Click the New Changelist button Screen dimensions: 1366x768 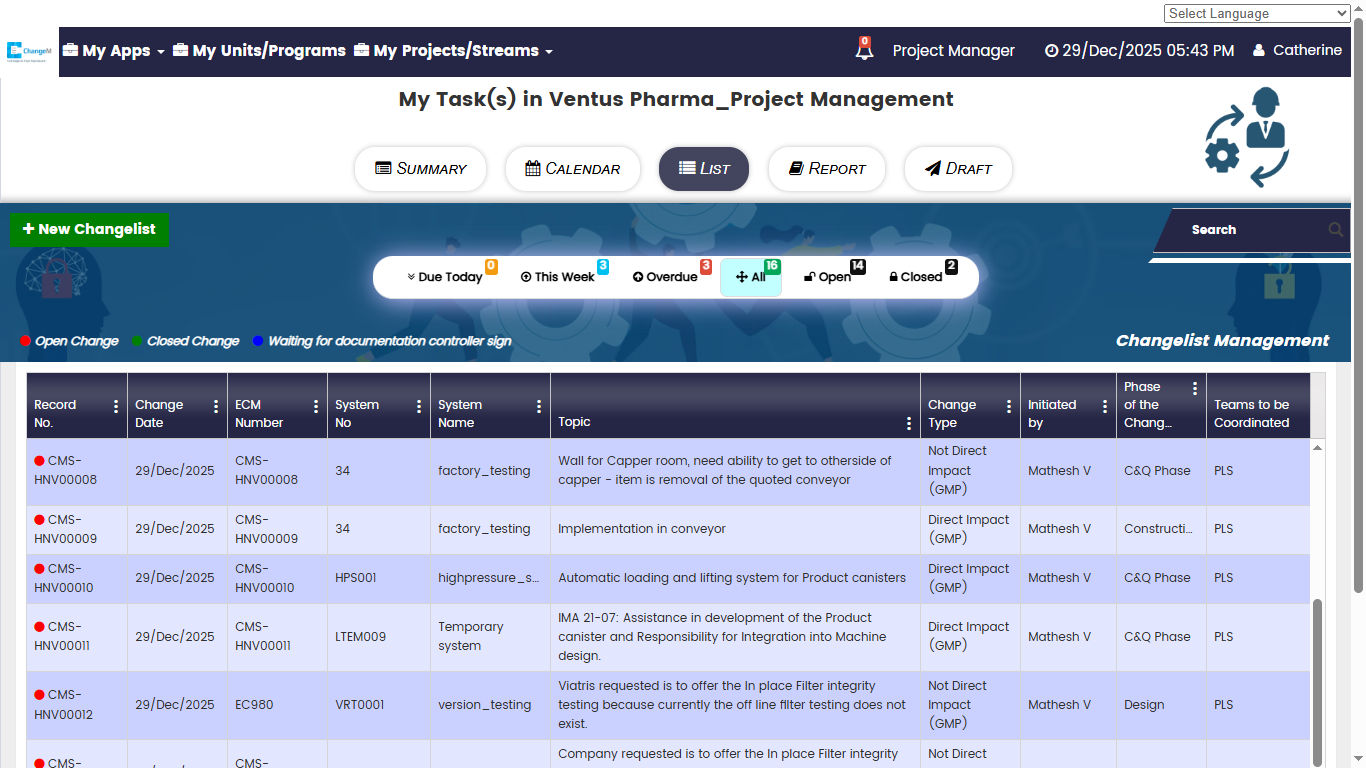click(89, 230)
